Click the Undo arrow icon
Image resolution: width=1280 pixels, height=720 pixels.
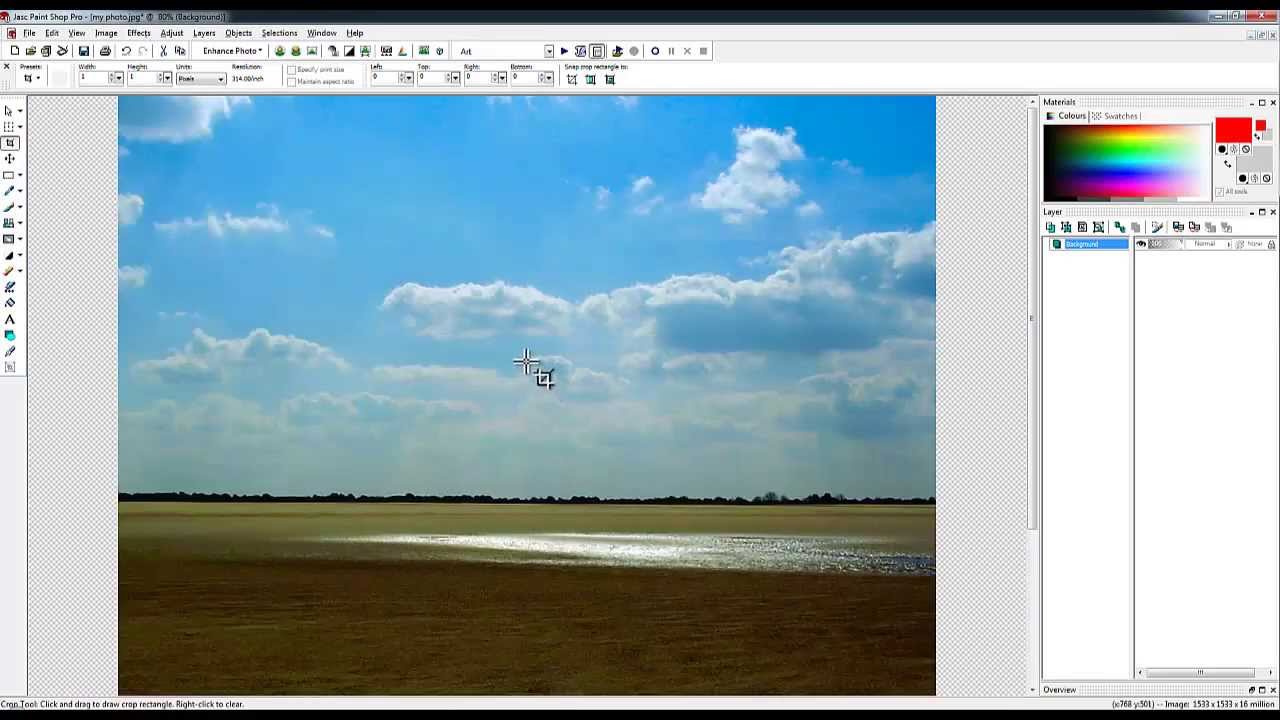click(126, 51)
